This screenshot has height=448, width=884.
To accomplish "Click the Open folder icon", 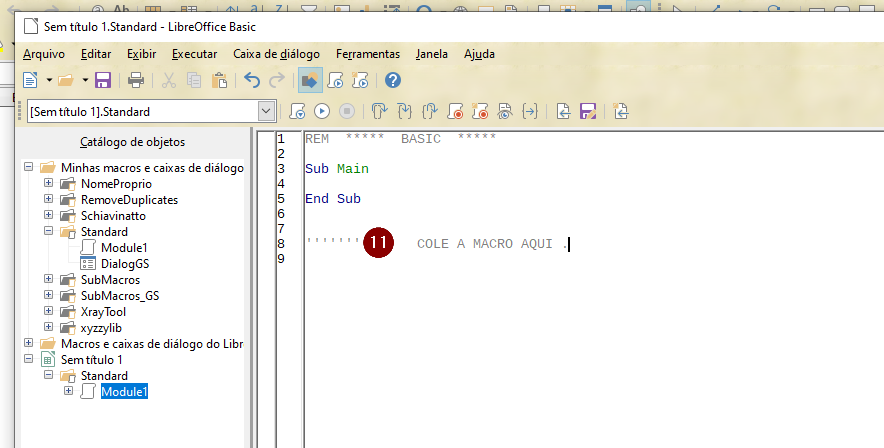I will 67,81.
